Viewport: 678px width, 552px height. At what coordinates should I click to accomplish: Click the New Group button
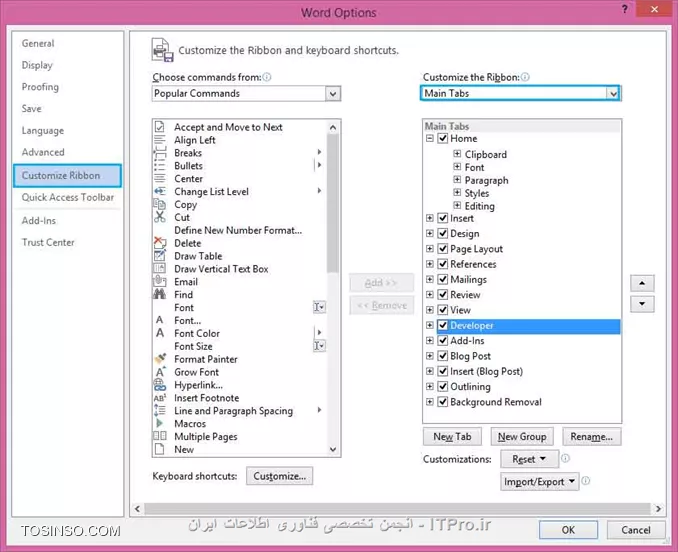click(522, 437)
